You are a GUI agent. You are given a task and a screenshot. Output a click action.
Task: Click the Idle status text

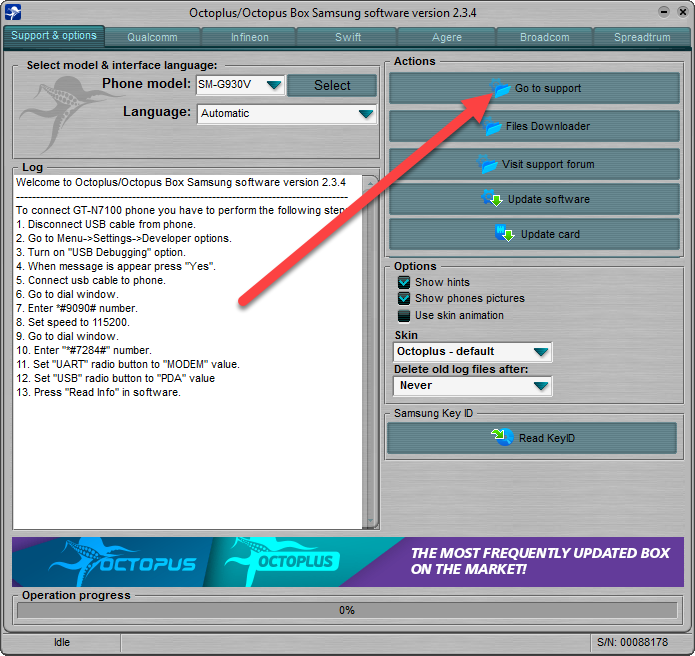(62, 642)
